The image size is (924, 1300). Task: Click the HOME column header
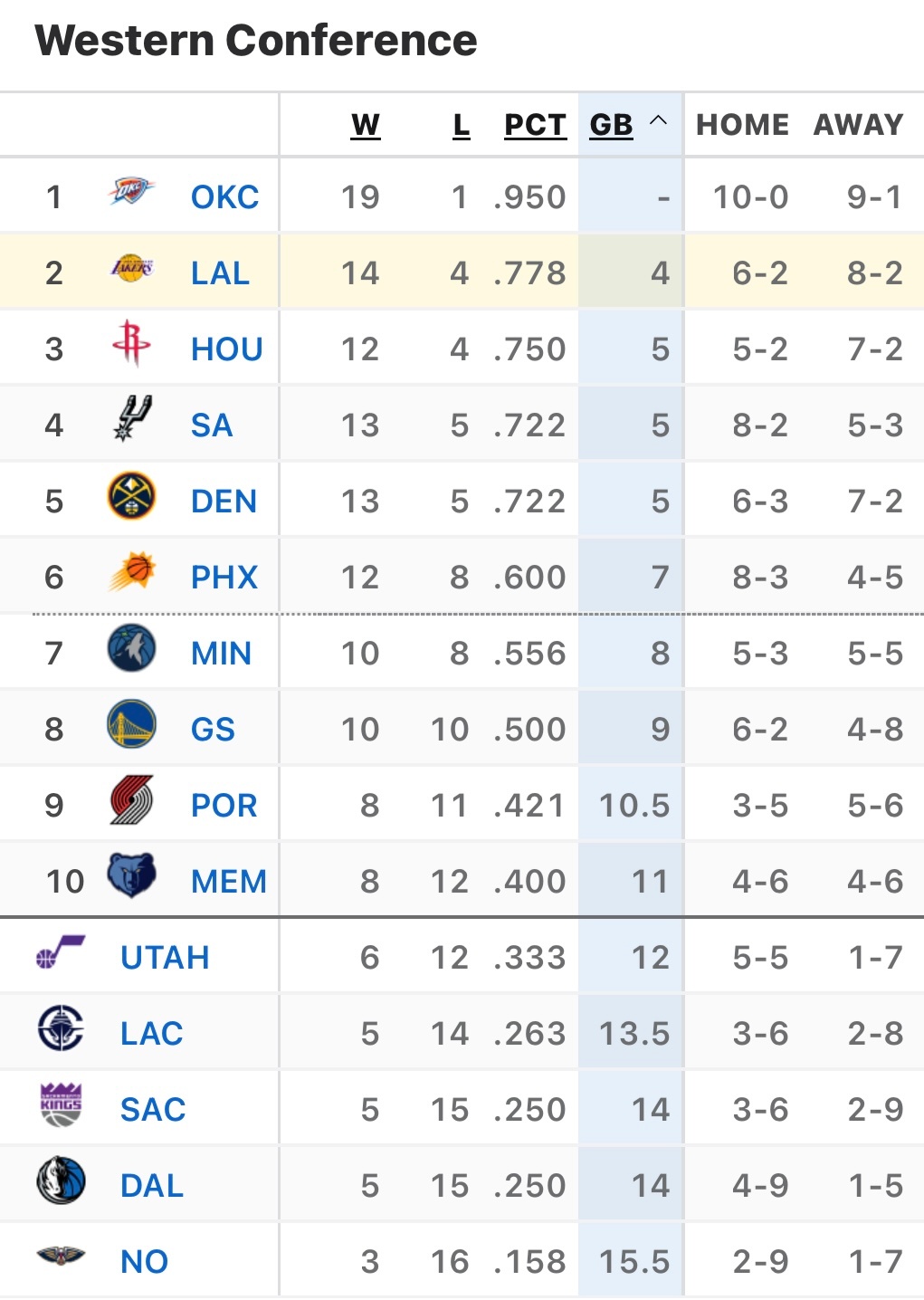pos(742,125)
